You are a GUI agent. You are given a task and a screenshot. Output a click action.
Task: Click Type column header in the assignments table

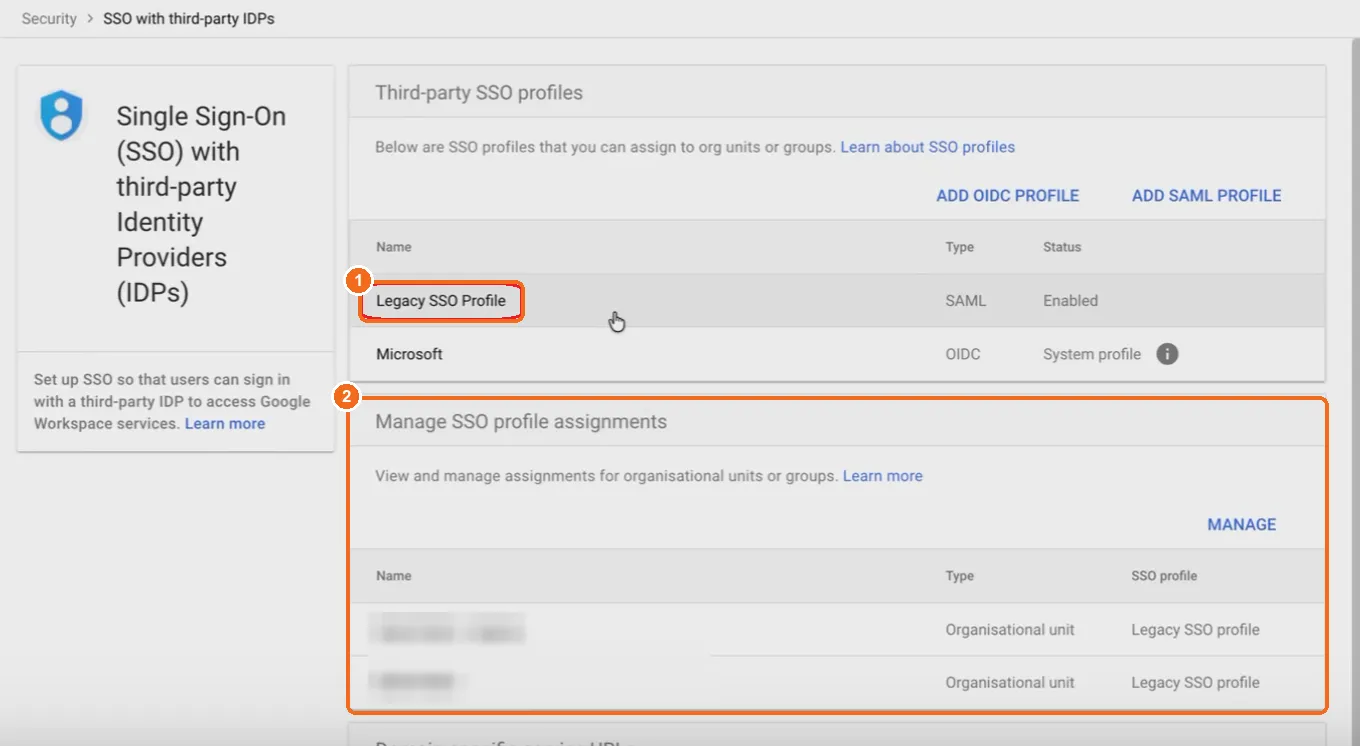[x=960, y=576]
